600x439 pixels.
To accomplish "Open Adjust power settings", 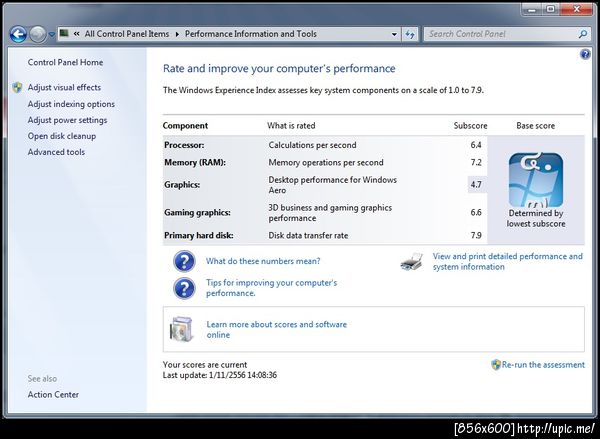I will [67, 120].
